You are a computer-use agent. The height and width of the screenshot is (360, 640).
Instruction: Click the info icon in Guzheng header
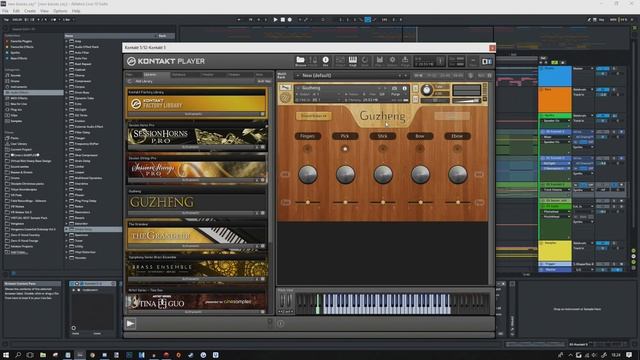404,88
